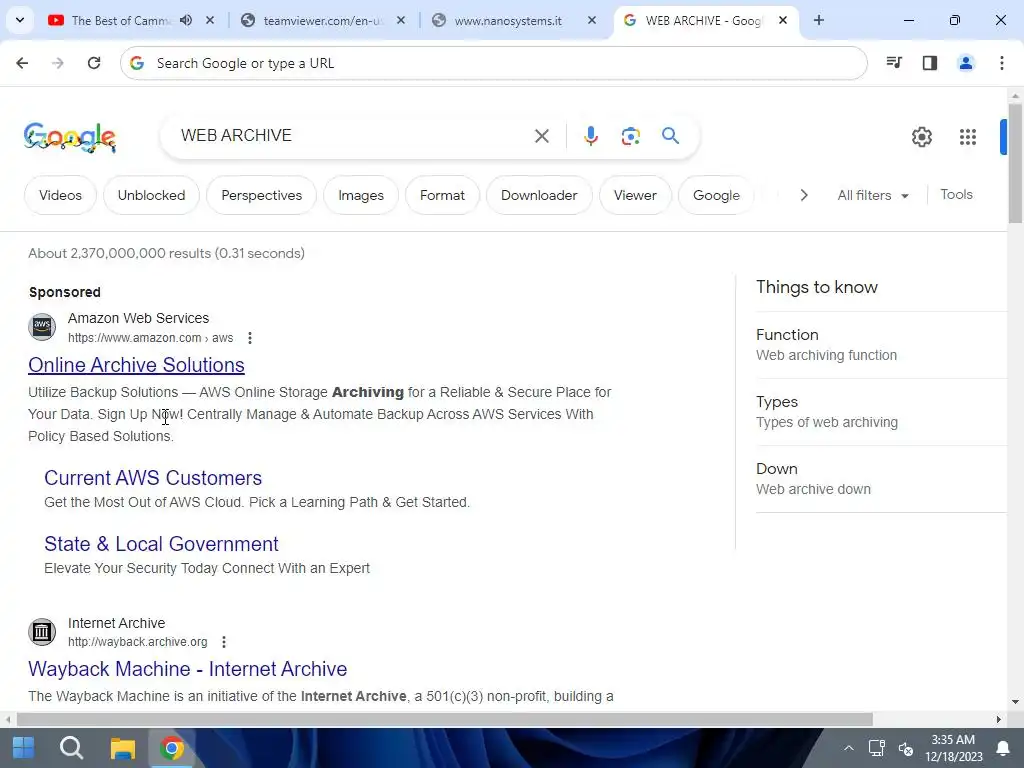Image resolution: width=1024 pixels, height=768 pixels.
Task: Expand the All filters dropdown
Action: coord(872,195)
